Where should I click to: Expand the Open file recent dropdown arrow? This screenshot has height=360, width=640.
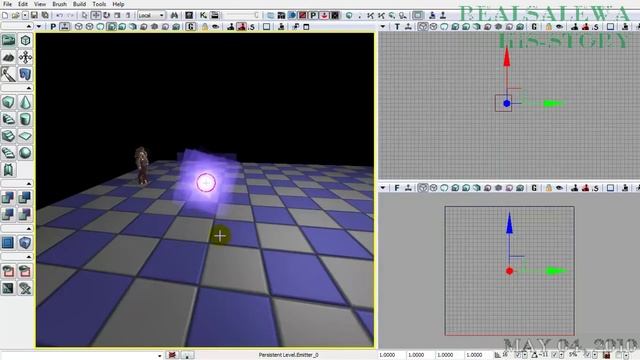pos(25,16)
